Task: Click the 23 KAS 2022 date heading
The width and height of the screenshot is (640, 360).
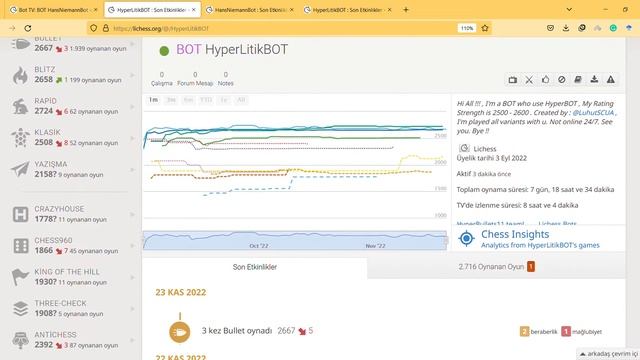Action: pos(180,292)
